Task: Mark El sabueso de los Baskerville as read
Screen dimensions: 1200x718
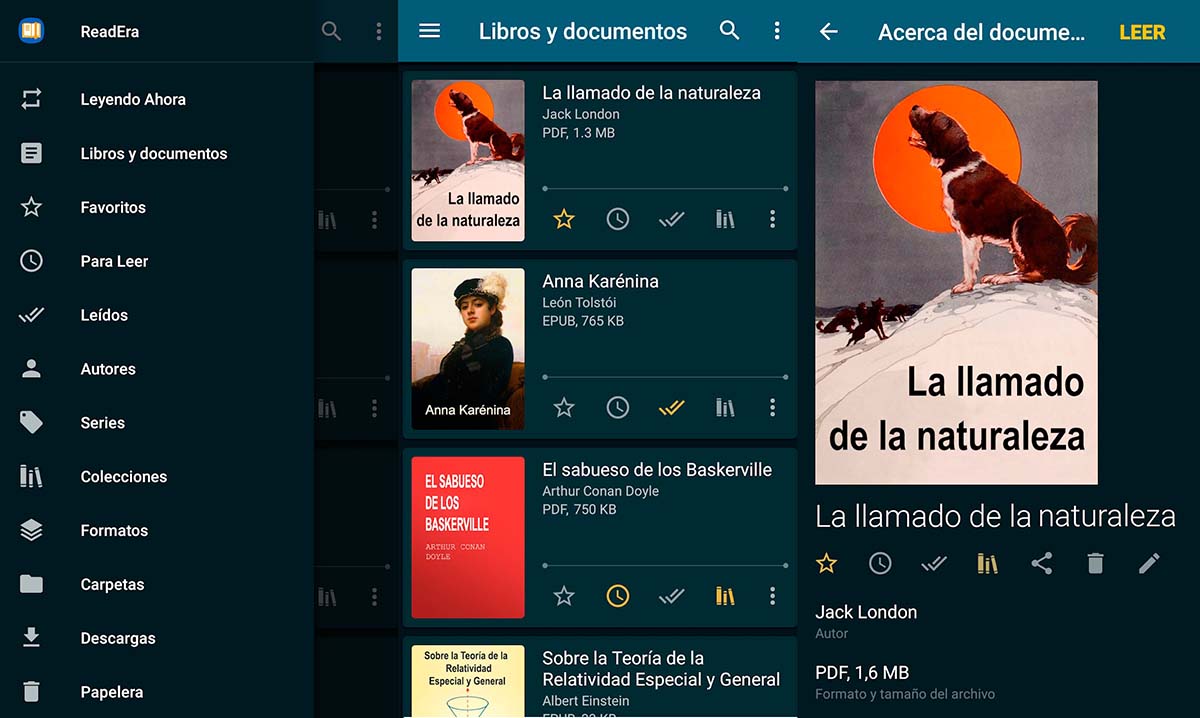Action: pyautogui.click(x=671, y=596)
